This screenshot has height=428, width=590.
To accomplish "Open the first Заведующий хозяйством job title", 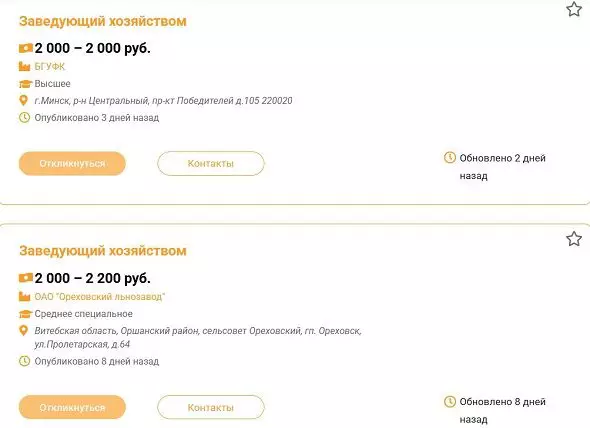I will 103,21.
